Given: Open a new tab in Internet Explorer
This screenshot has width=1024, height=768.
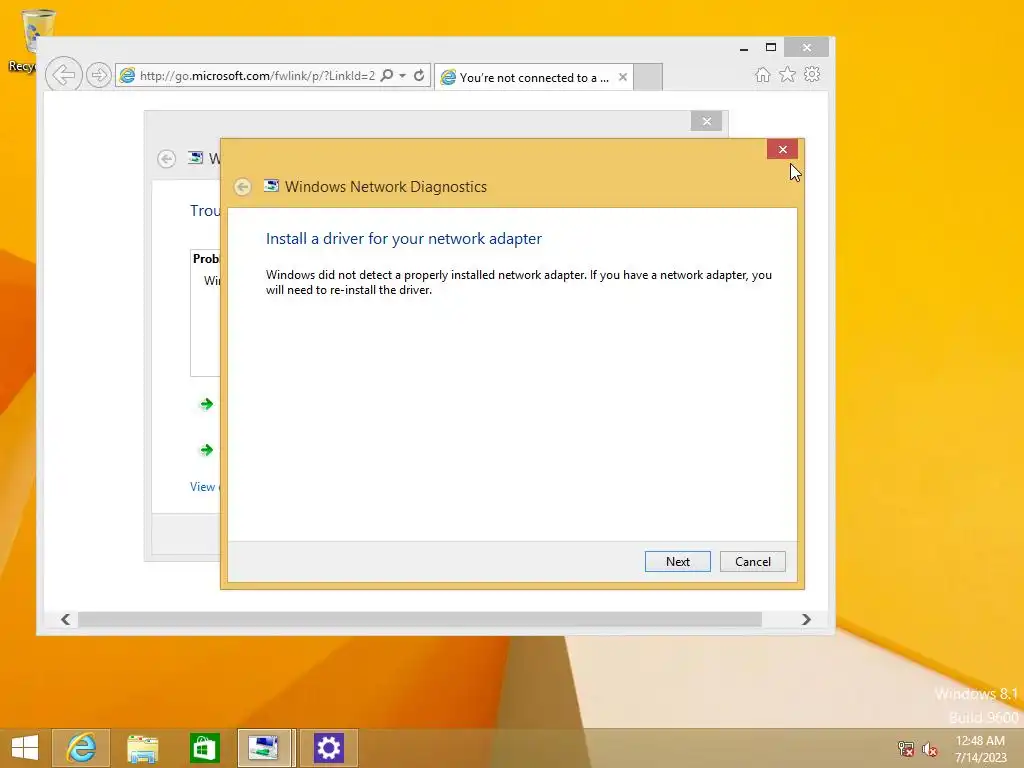Looking at the screenshot, I should [648, 77].
